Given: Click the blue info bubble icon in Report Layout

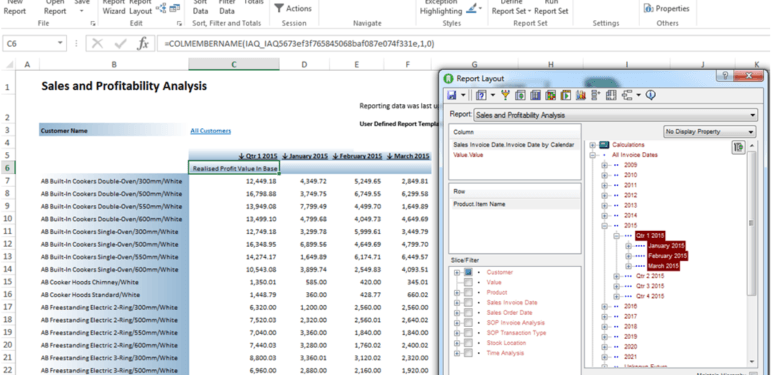Looking at the screenshot, I should coord(651,95).
